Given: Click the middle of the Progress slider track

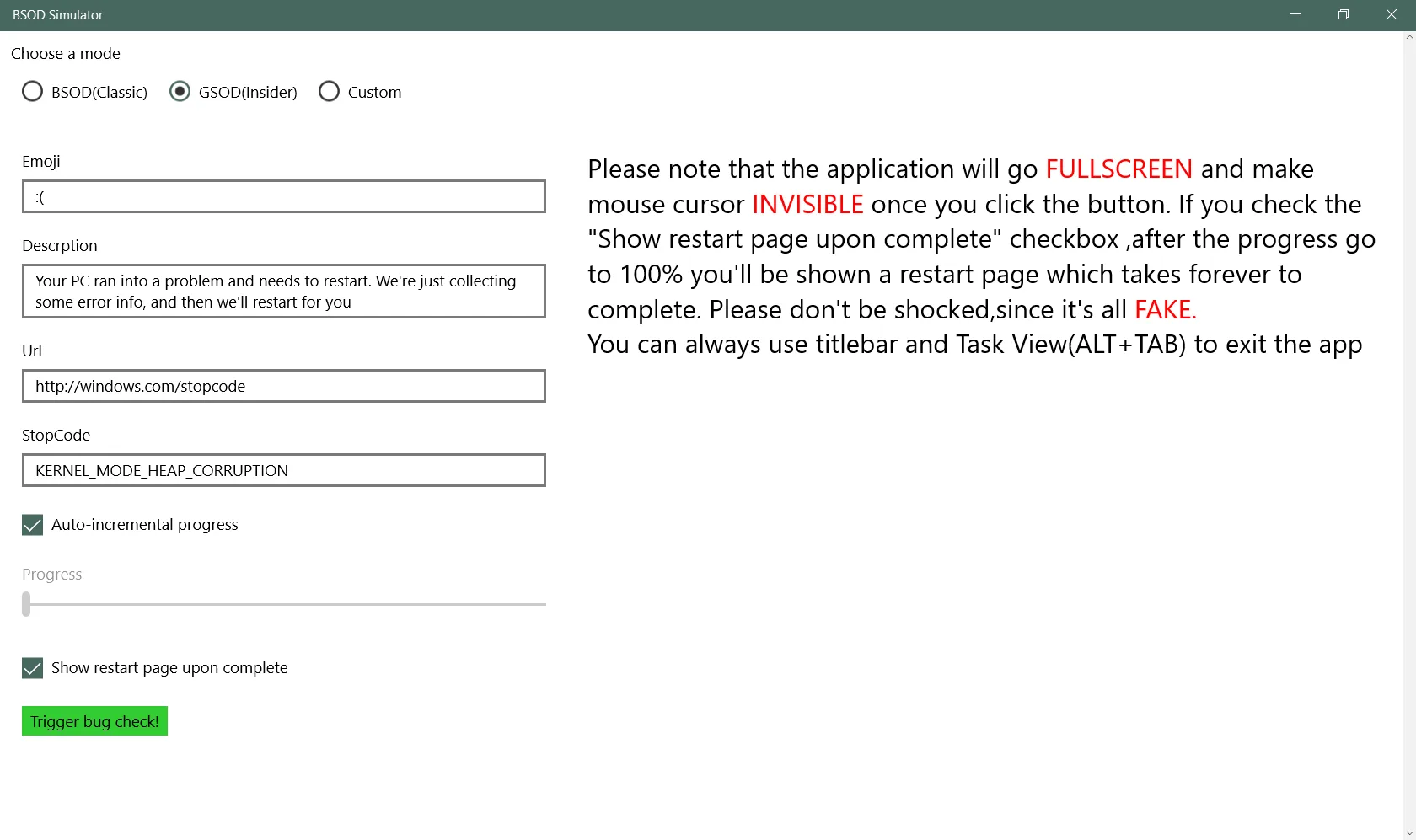Looking at the screenshot, I should [284, 604].
